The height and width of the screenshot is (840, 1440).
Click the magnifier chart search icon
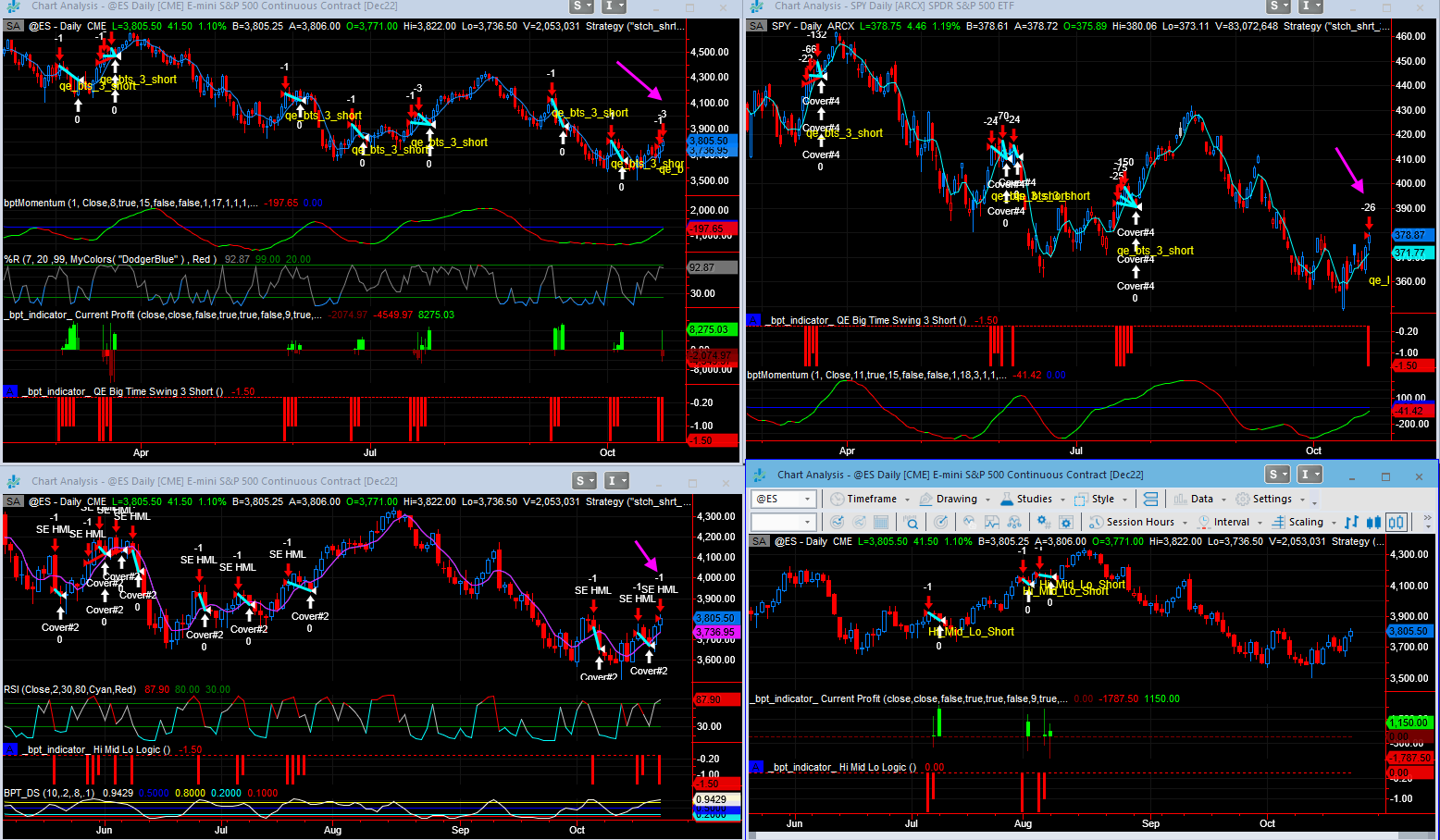coord(911,522)
